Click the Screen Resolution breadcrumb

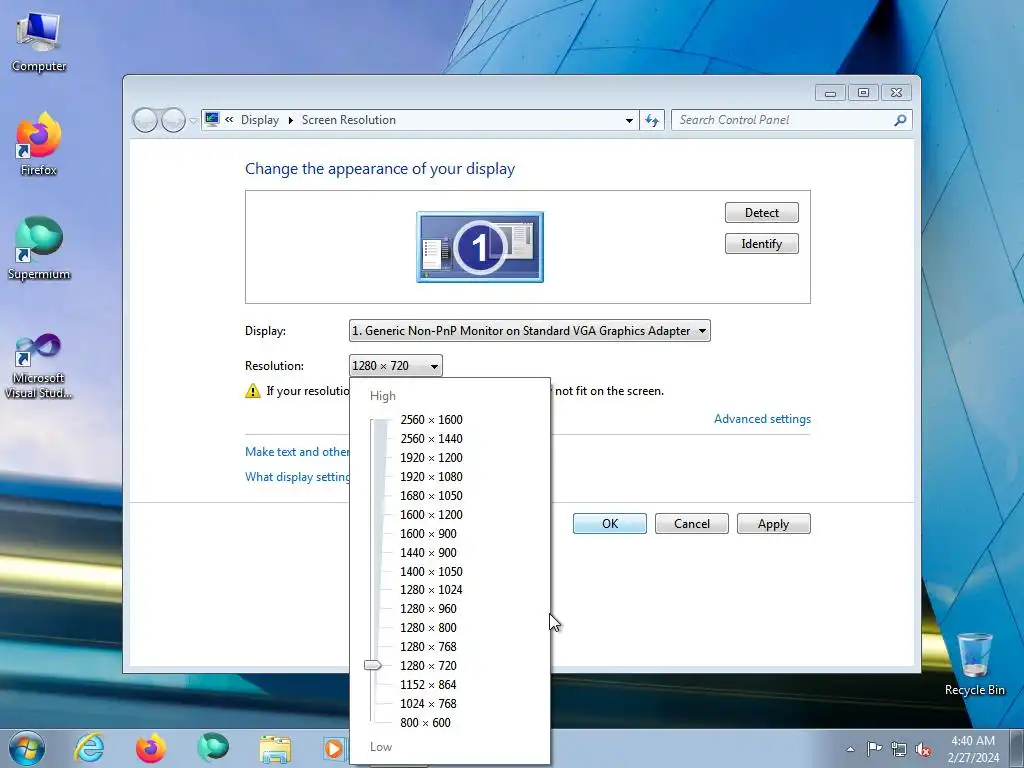tap(349, 120)
